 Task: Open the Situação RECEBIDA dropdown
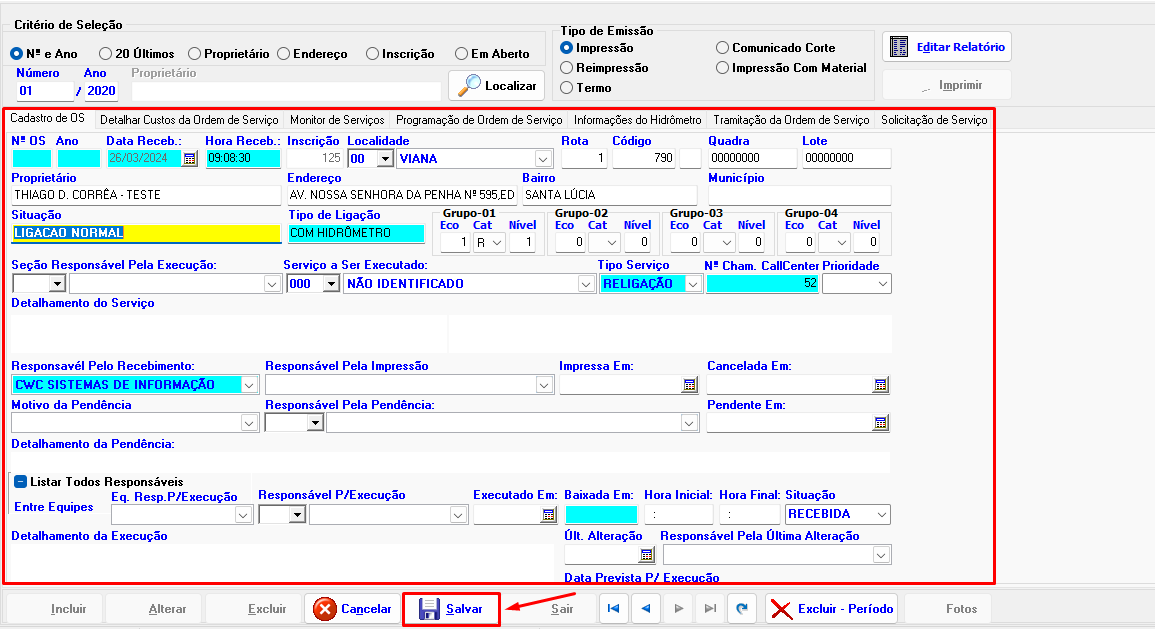point(880,514)
